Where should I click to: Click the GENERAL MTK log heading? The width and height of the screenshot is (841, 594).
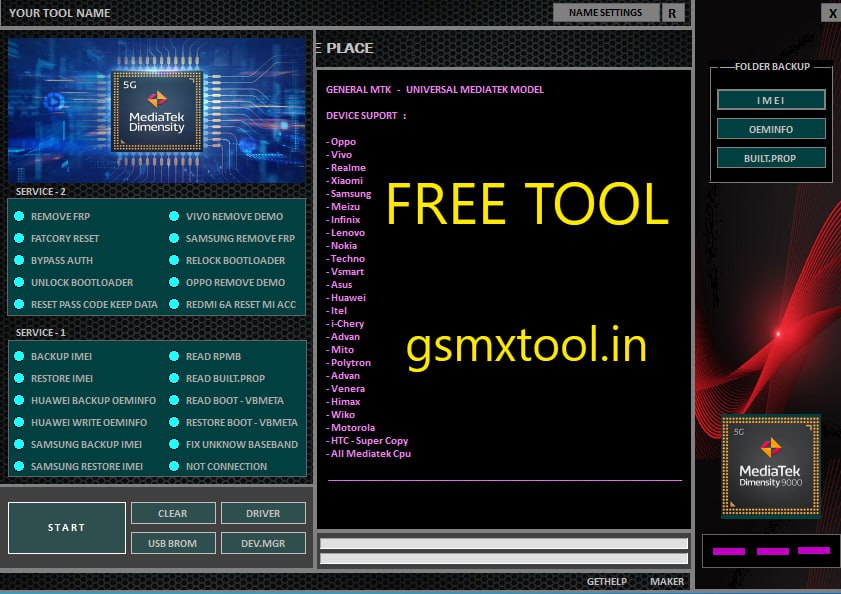(434, 90)
